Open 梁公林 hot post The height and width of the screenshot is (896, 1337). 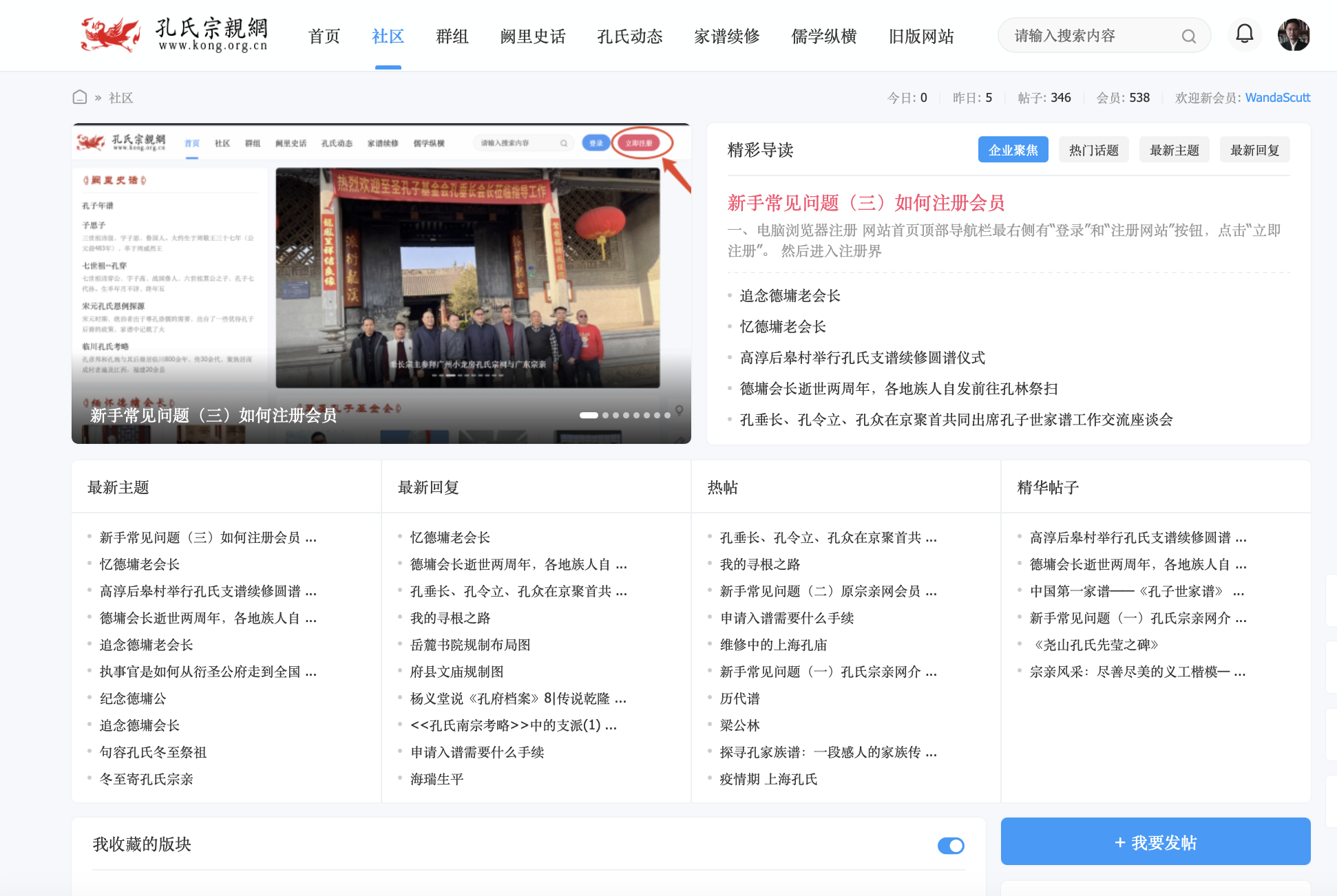(x=739, y=725)
